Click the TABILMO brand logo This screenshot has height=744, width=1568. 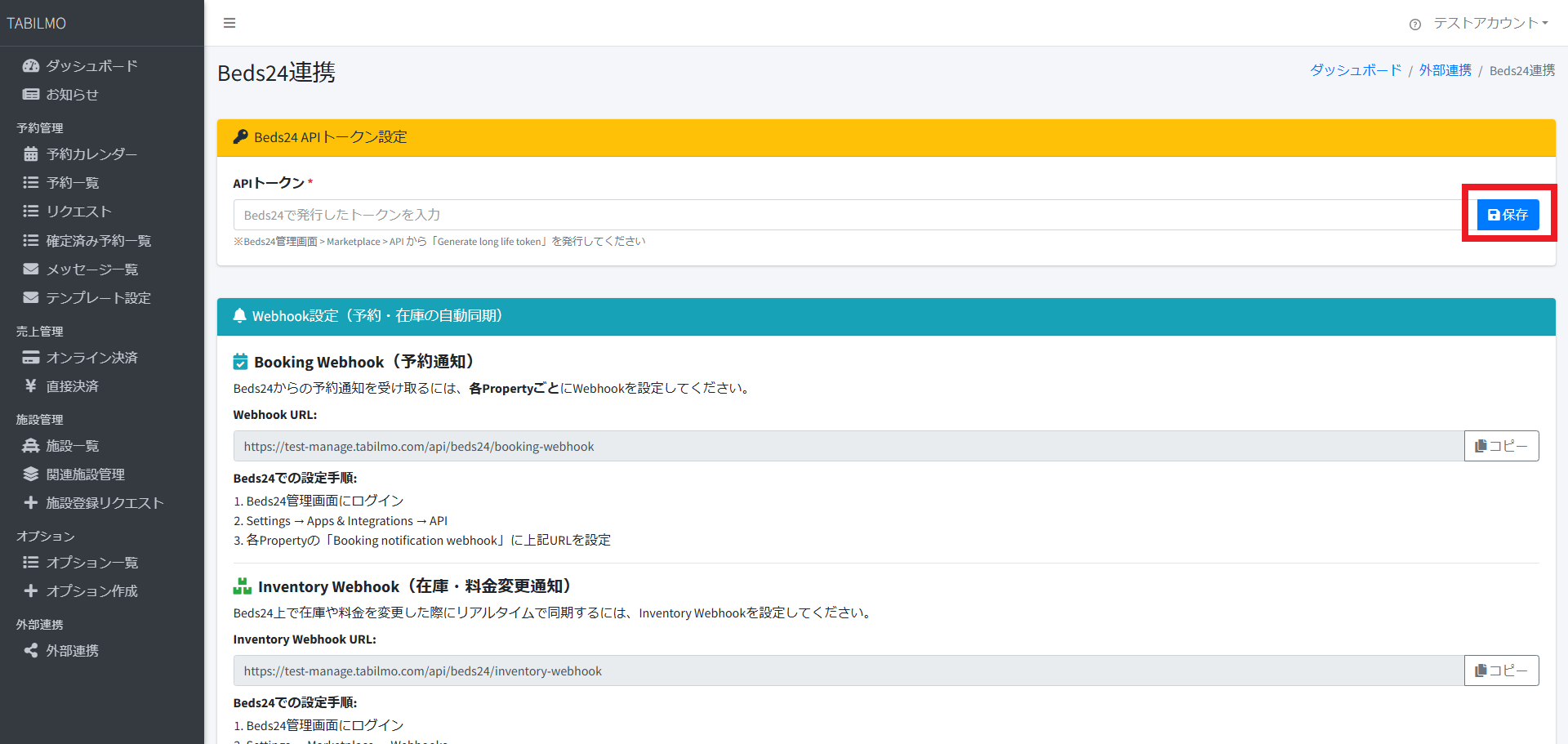(37, 23)
